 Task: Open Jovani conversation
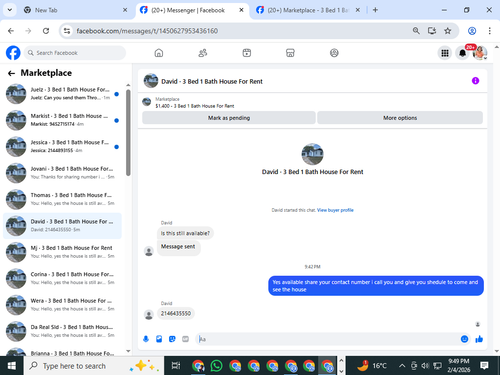pos(62,173)
